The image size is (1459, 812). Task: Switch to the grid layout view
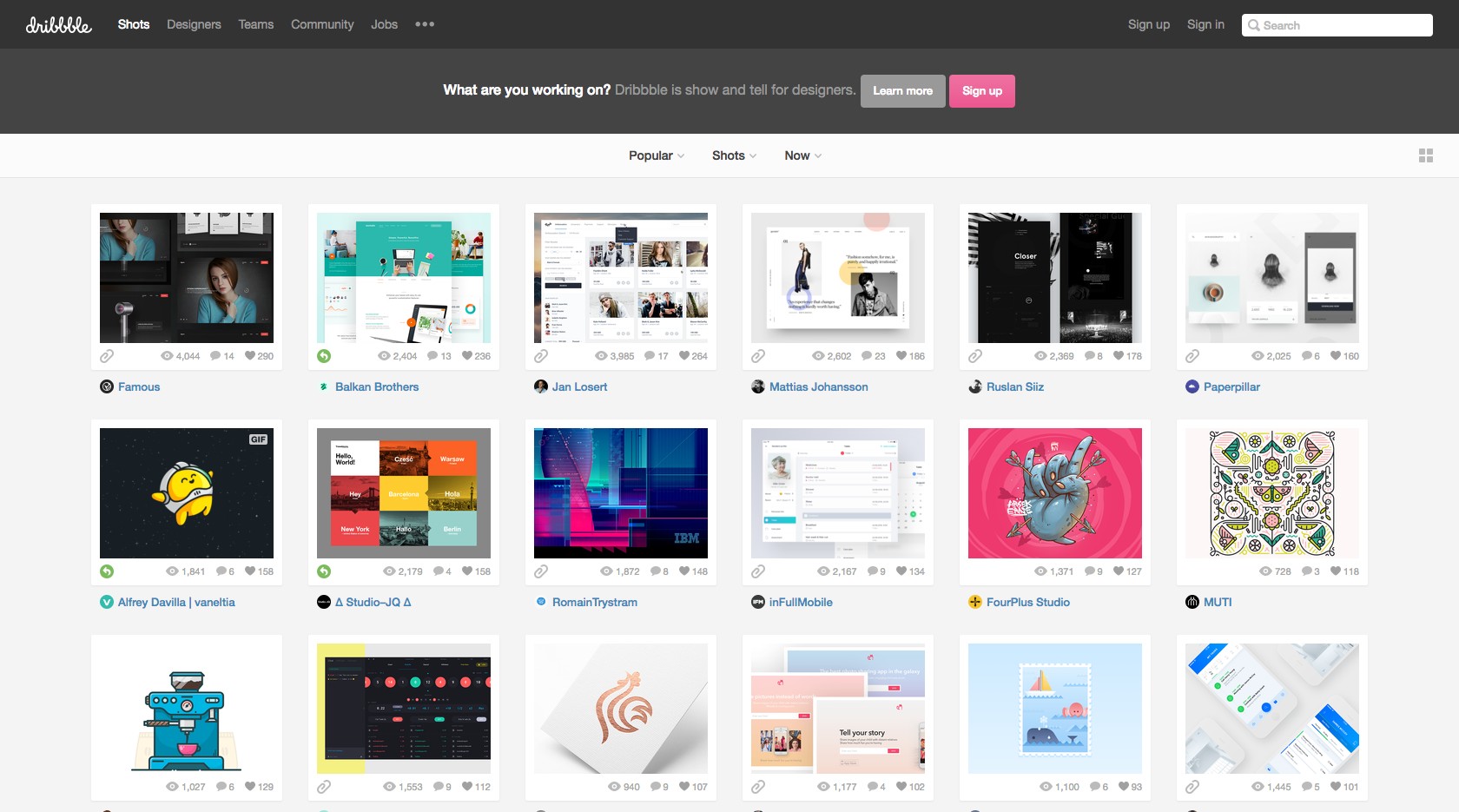(x=1427, y=155)
